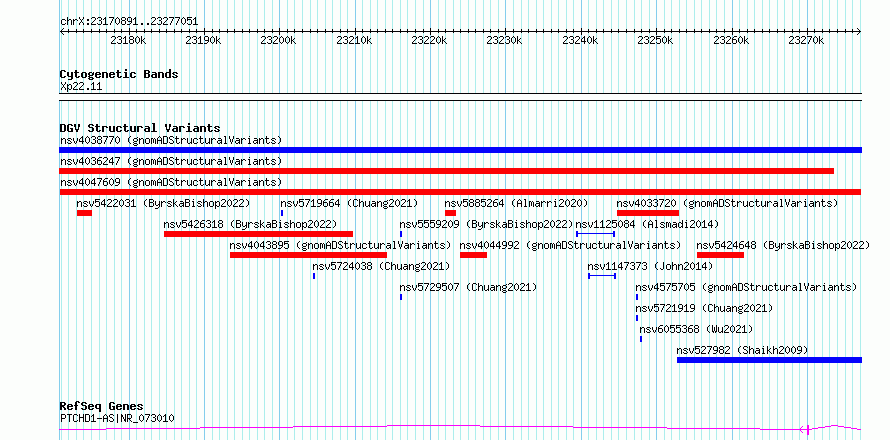
Task: Click the small blue nsv6055368 marker
Action: [x=641, y=339]
